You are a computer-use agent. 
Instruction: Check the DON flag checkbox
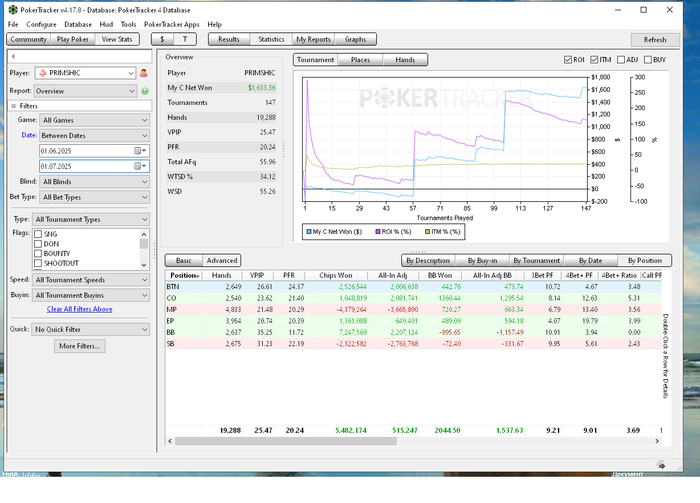click(x=38, y=244)
